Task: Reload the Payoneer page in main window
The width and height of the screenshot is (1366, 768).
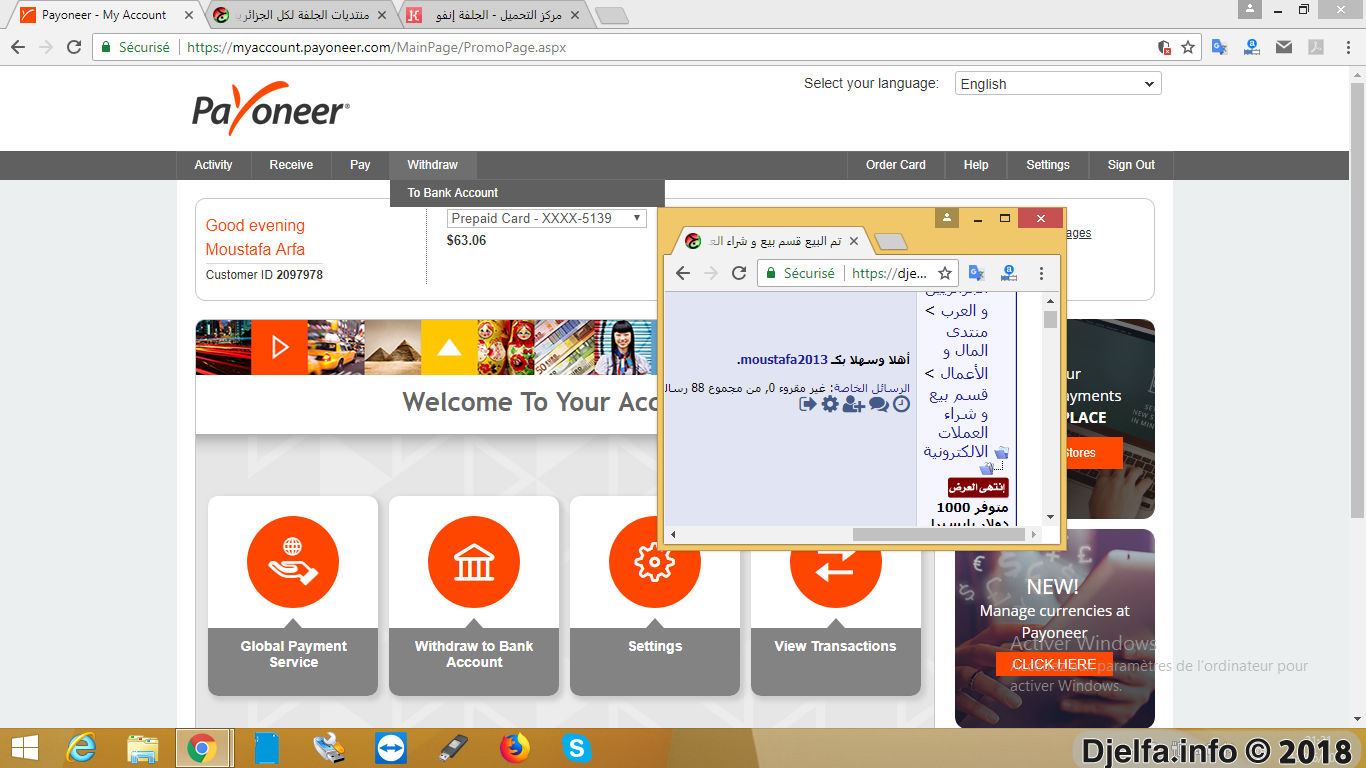Action: (x=74, y=47)
